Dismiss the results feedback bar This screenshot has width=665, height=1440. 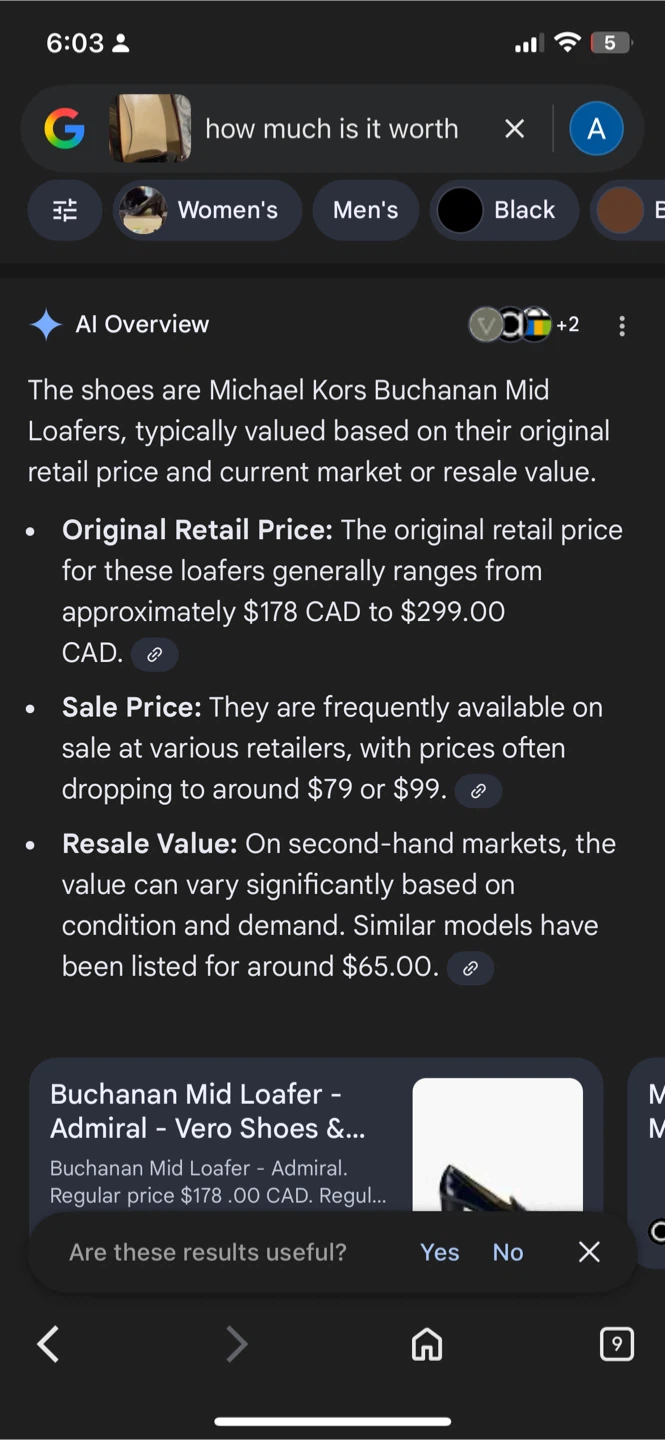click(x=590, y=1252)
